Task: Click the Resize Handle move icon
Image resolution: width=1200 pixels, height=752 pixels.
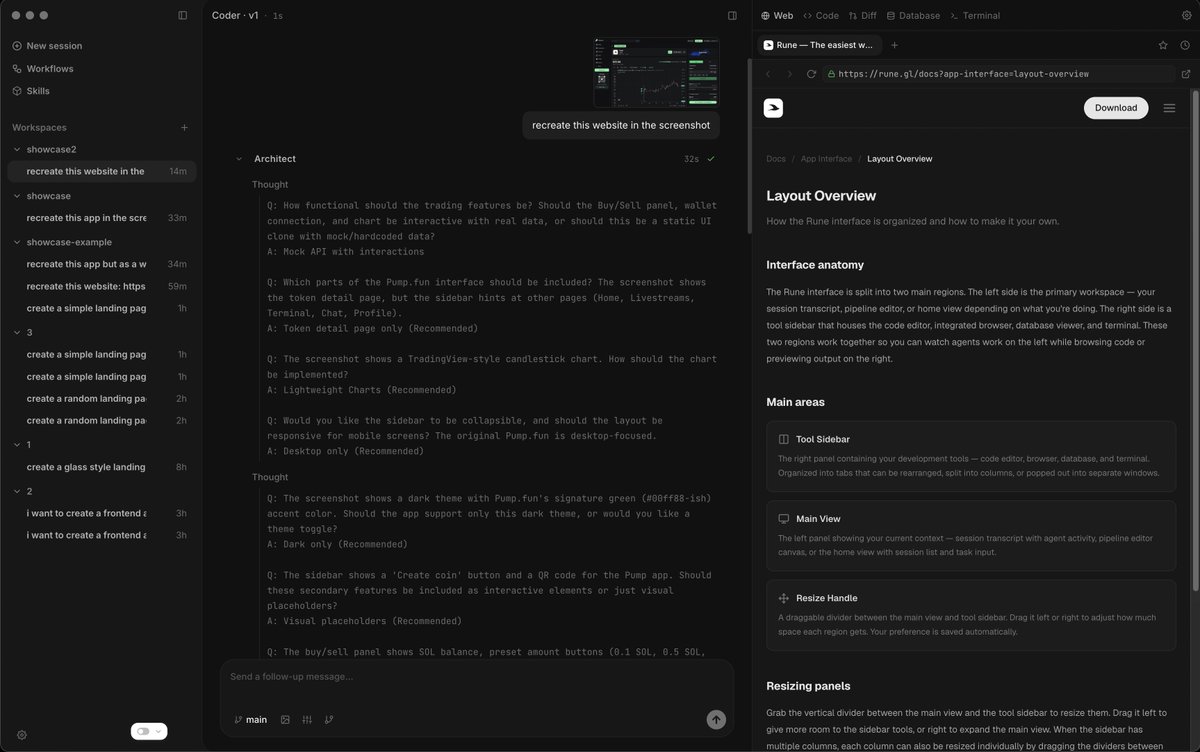Action: pyautogui.click(x=784, y=598)
